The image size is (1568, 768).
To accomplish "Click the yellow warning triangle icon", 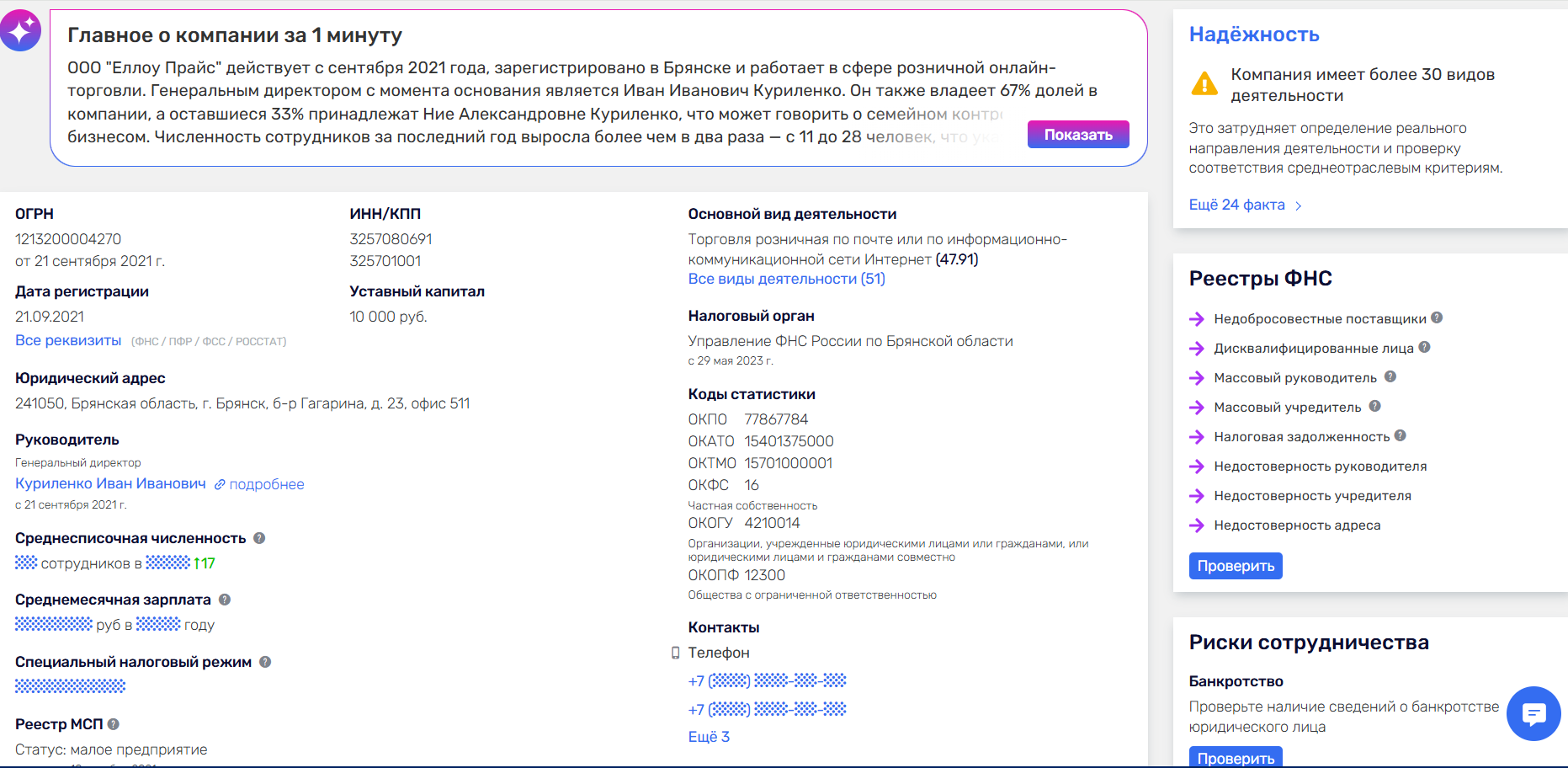I will [1204, 84].
